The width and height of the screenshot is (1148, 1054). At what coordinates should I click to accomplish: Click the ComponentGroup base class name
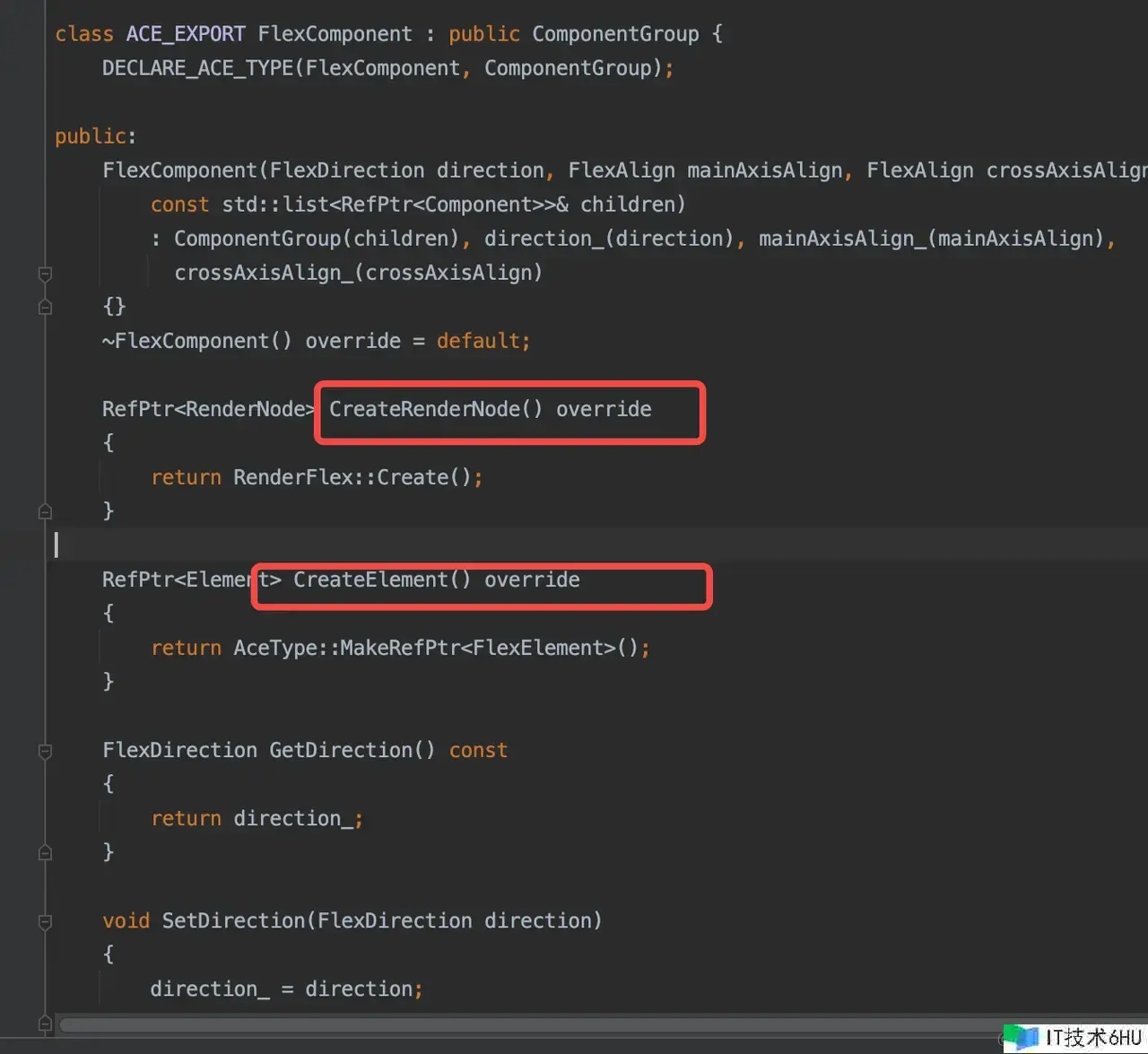pos(615,34)
